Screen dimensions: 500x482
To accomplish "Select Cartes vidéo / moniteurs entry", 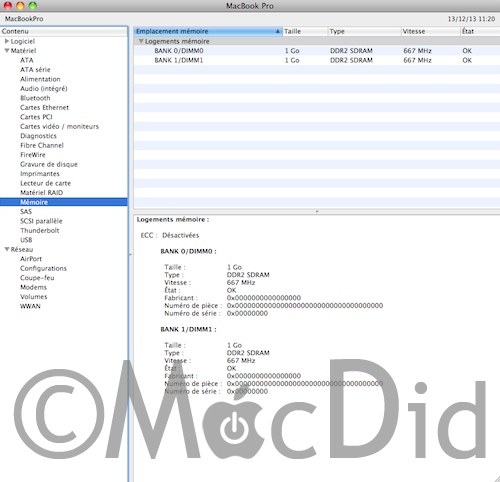I will (59, 126).
